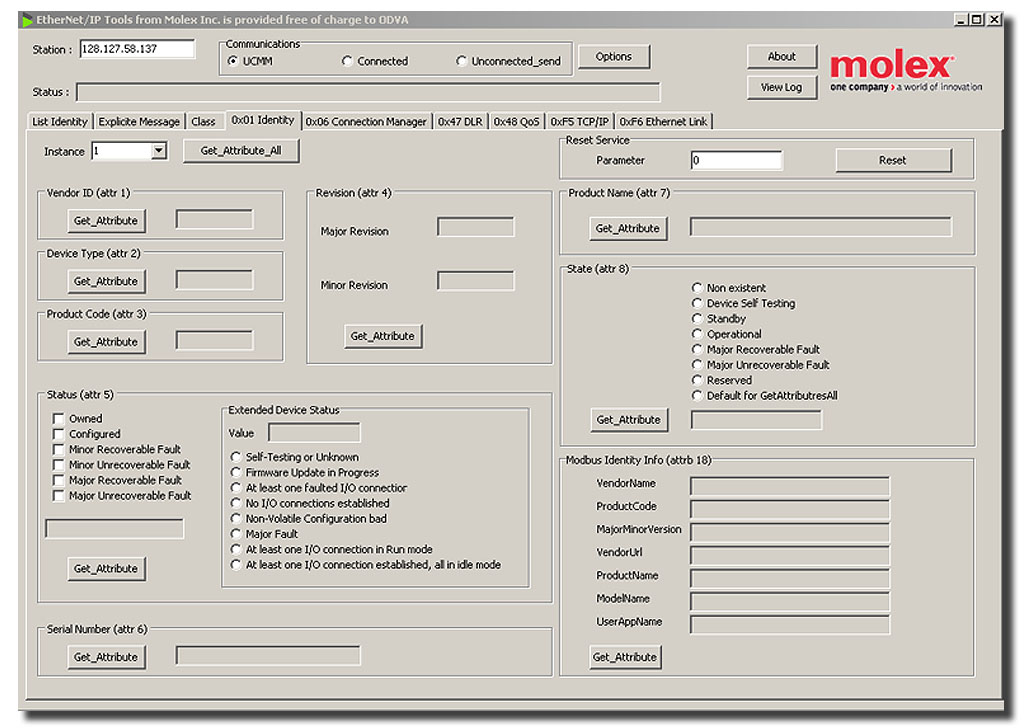Switch to the List Identity tab

point(60,122)
